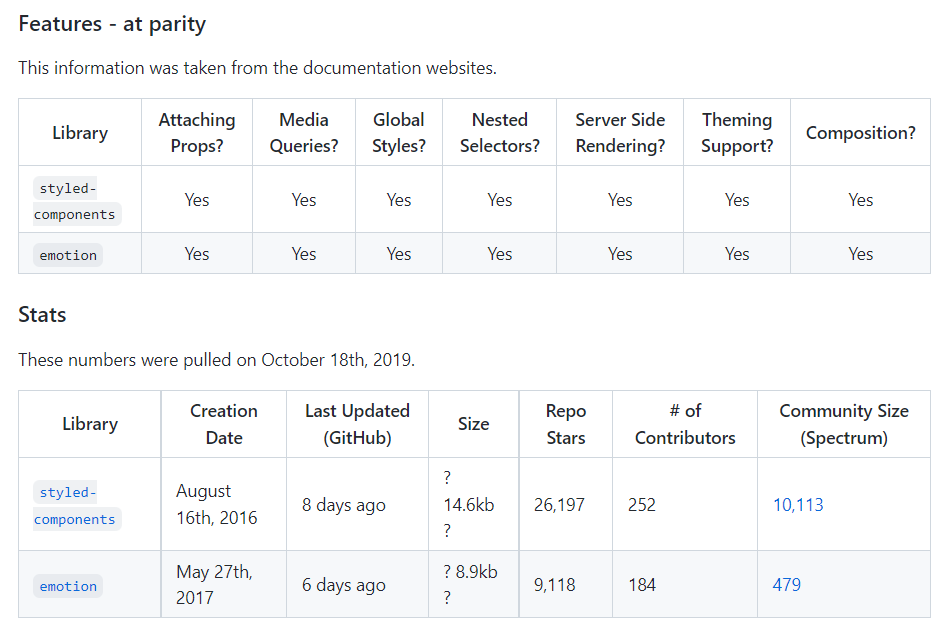
Task: Click the 'Media Queries?' column header
Action: pyautogui.click(x=304, y=133)
